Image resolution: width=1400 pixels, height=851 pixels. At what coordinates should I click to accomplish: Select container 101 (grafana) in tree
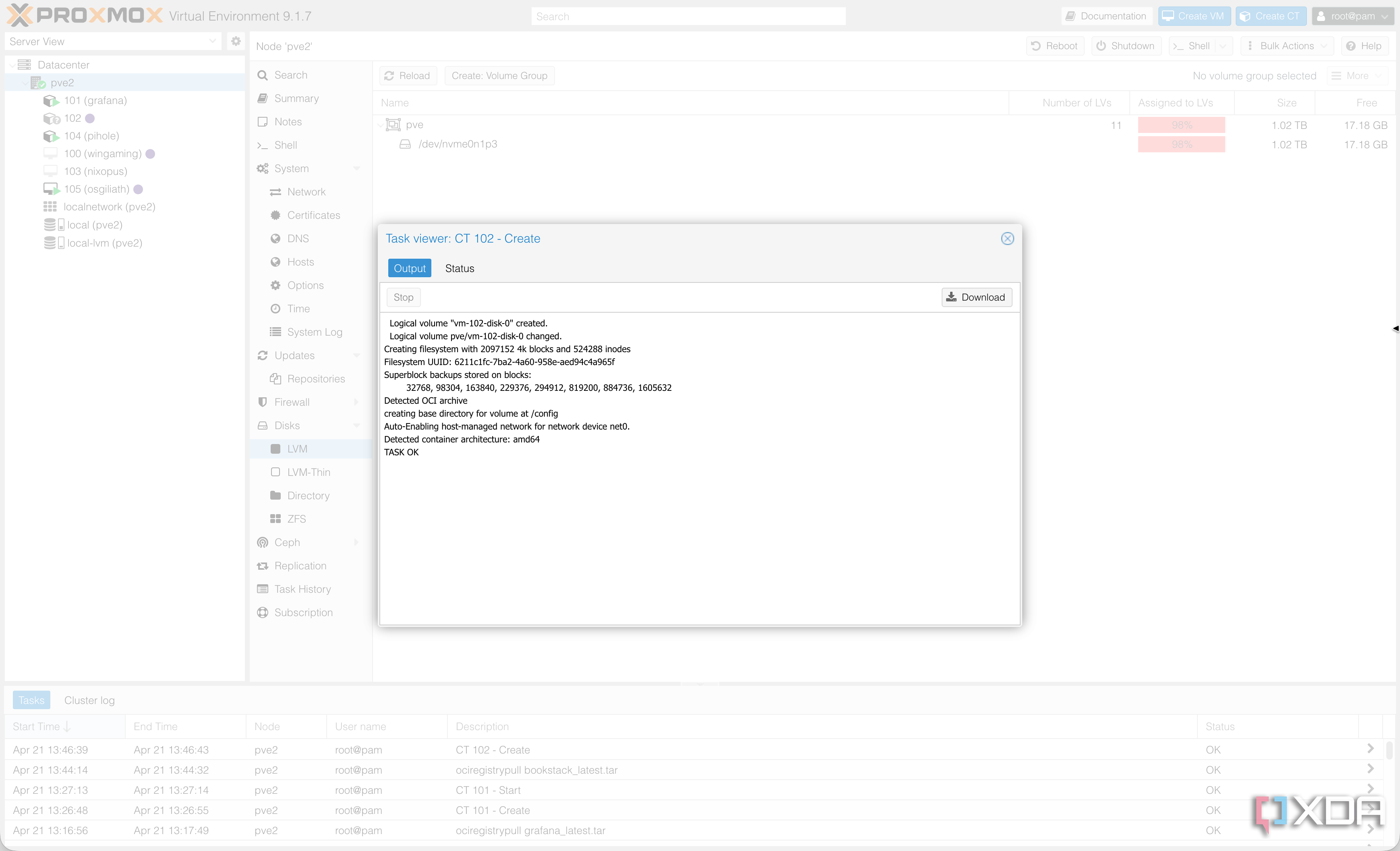(95, 101)
